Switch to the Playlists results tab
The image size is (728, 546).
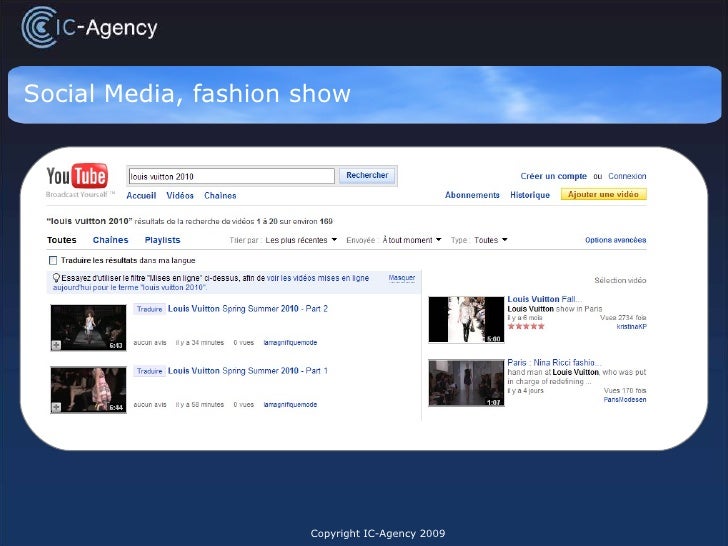(x=162, y=240)
